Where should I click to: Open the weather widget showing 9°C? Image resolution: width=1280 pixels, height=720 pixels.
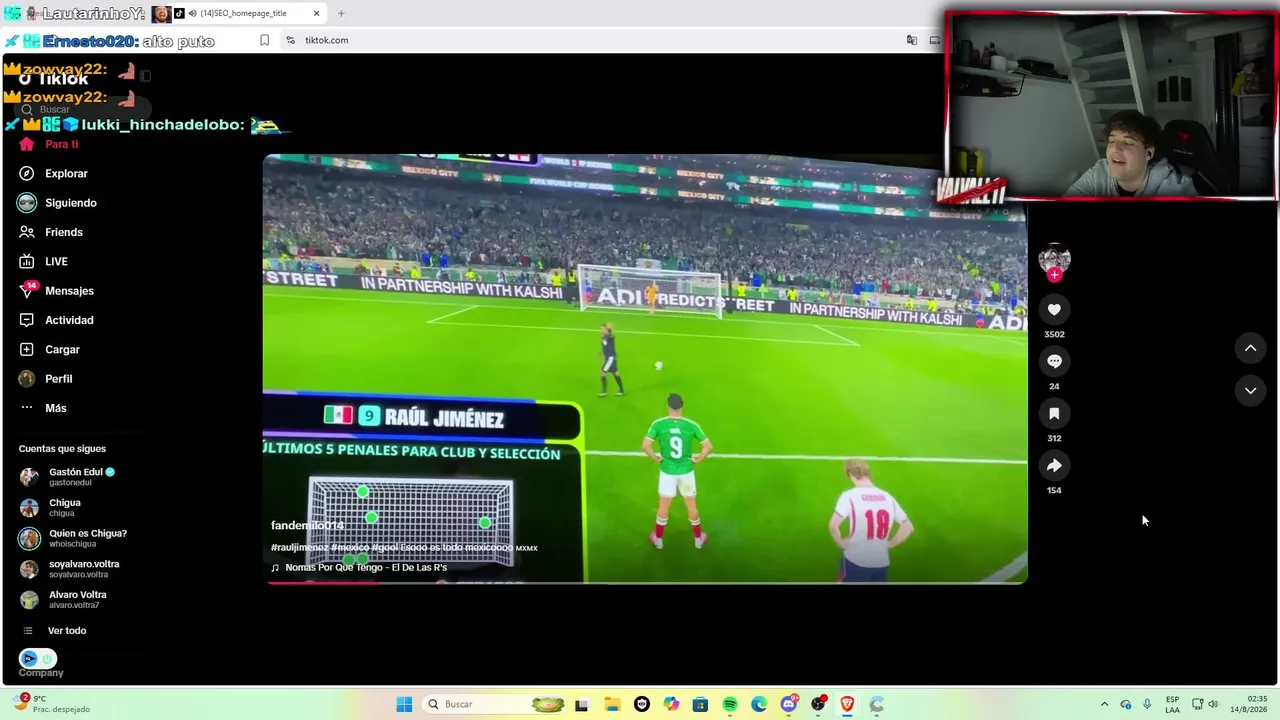52,704
